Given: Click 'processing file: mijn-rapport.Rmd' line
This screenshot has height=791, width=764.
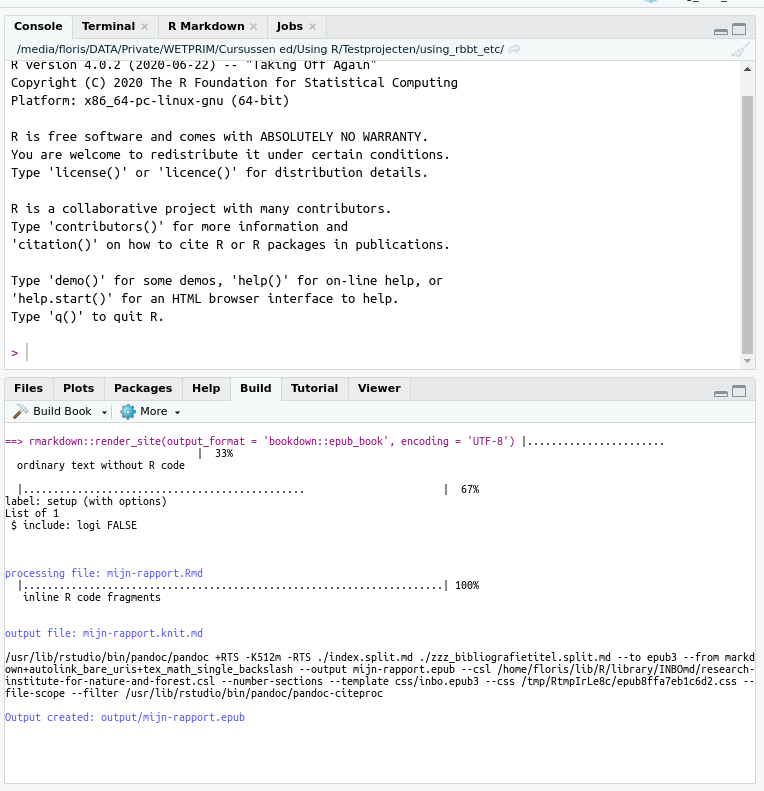Looking at the screenshot, I should tap(104, 573).
